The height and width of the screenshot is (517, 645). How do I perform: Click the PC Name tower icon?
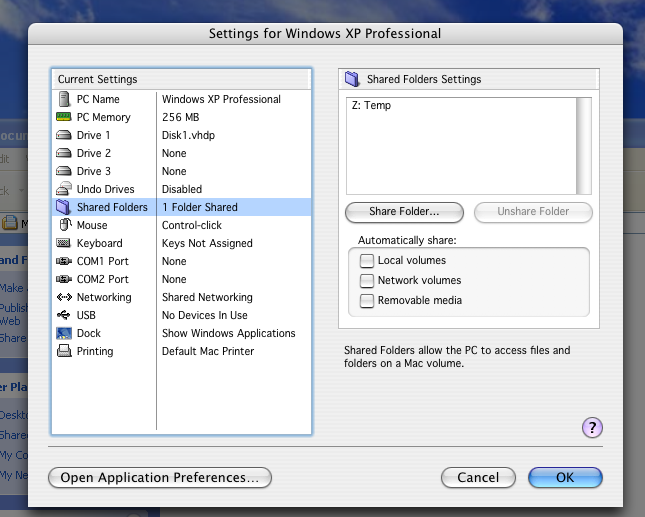click(x=64, y=99)
